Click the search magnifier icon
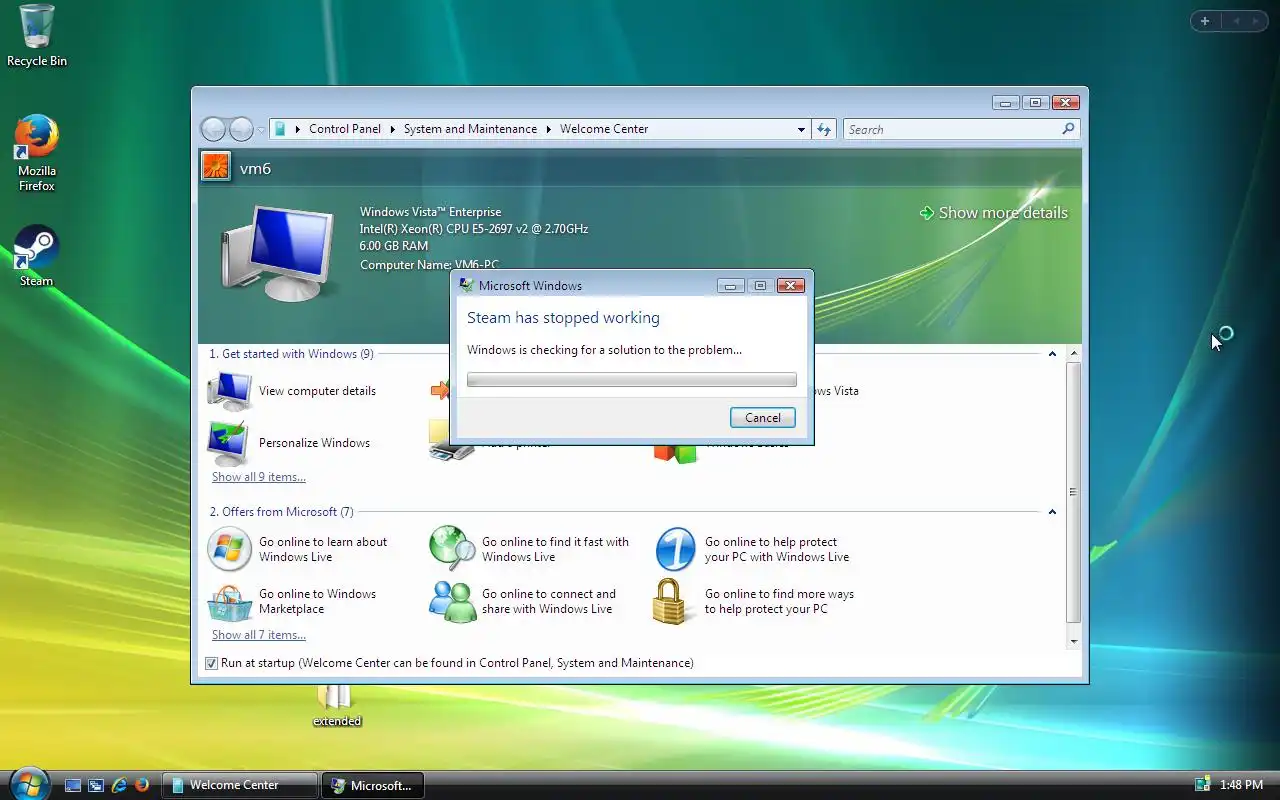1280x800 pixels. (1068, 129)
